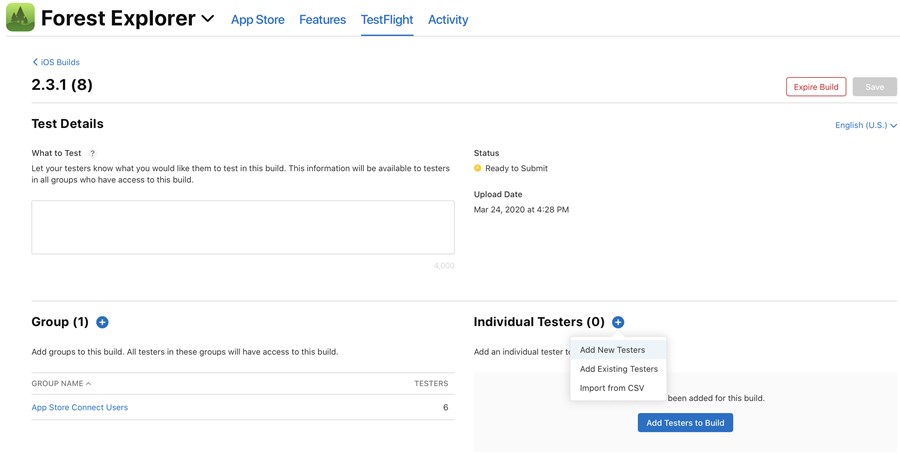Select Import from CSV menu option

pyautogui.click(x=618, y=388)
